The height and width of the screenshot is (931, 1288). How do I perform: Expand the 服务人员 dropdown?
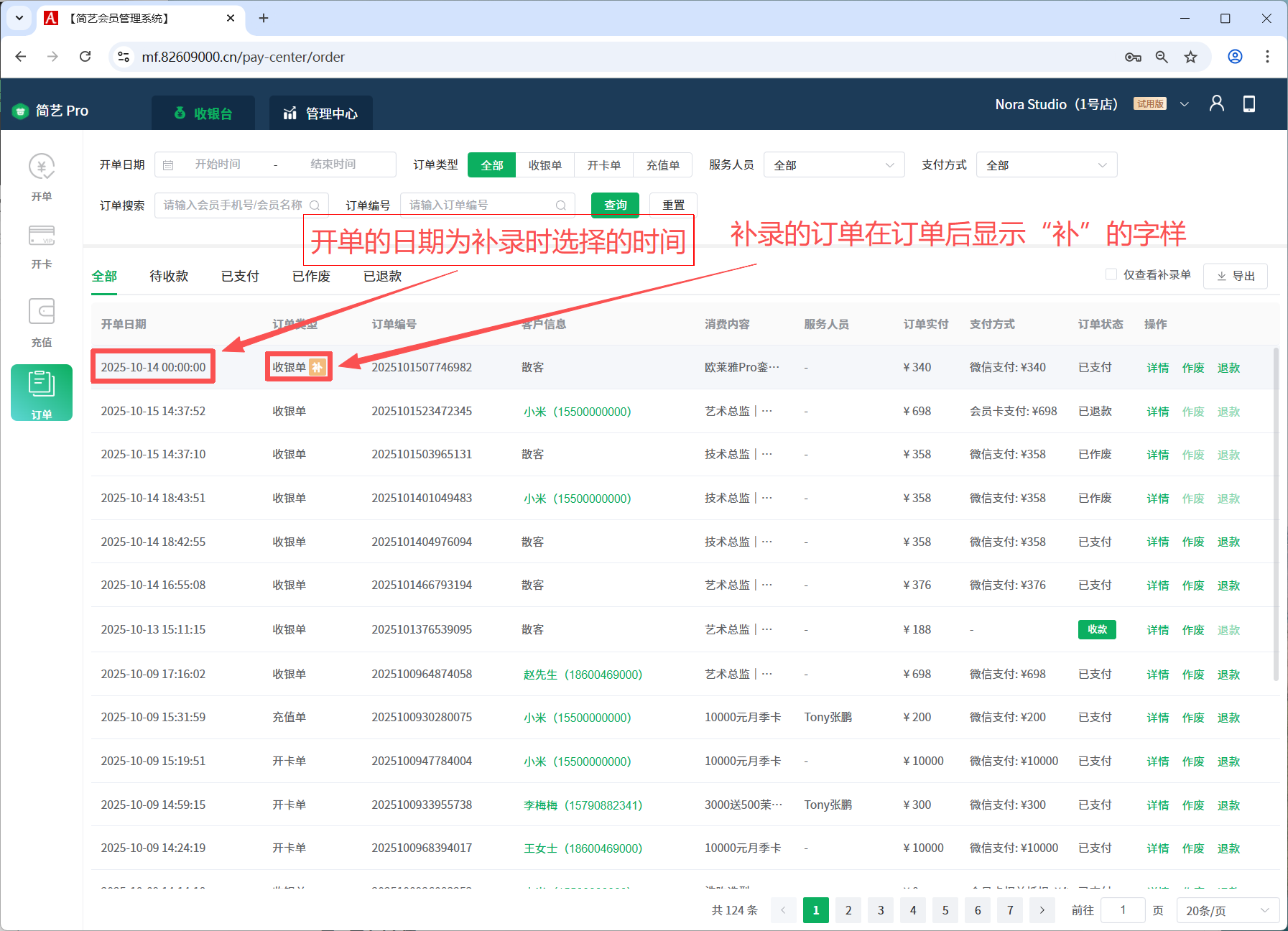coord(833,165)
